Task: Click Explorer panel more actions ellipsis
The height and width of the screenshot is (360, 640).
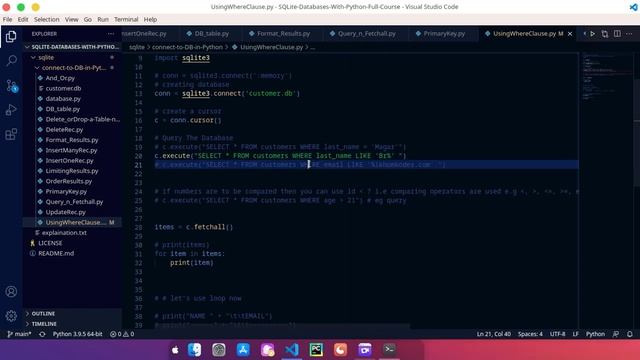Action: tap(111, 34)
